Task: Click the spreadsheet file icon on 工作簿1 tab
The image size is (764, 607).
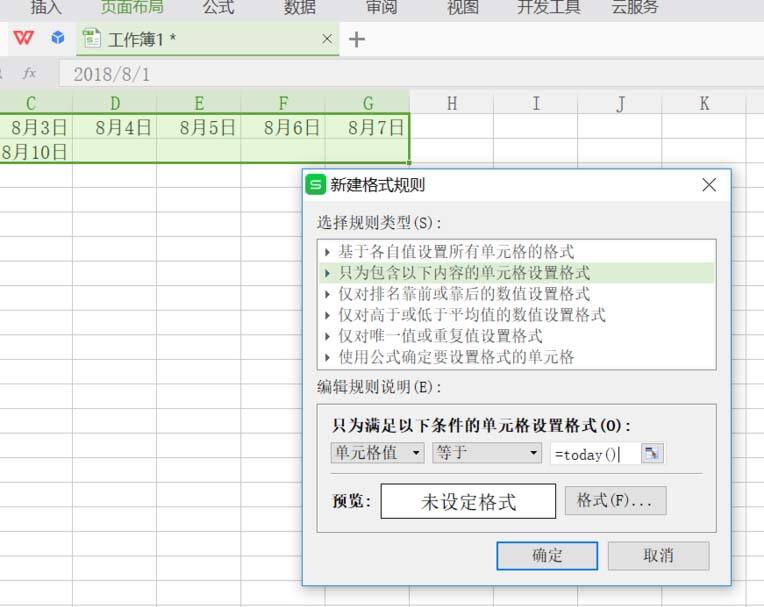Action: (x=92, y=38)
